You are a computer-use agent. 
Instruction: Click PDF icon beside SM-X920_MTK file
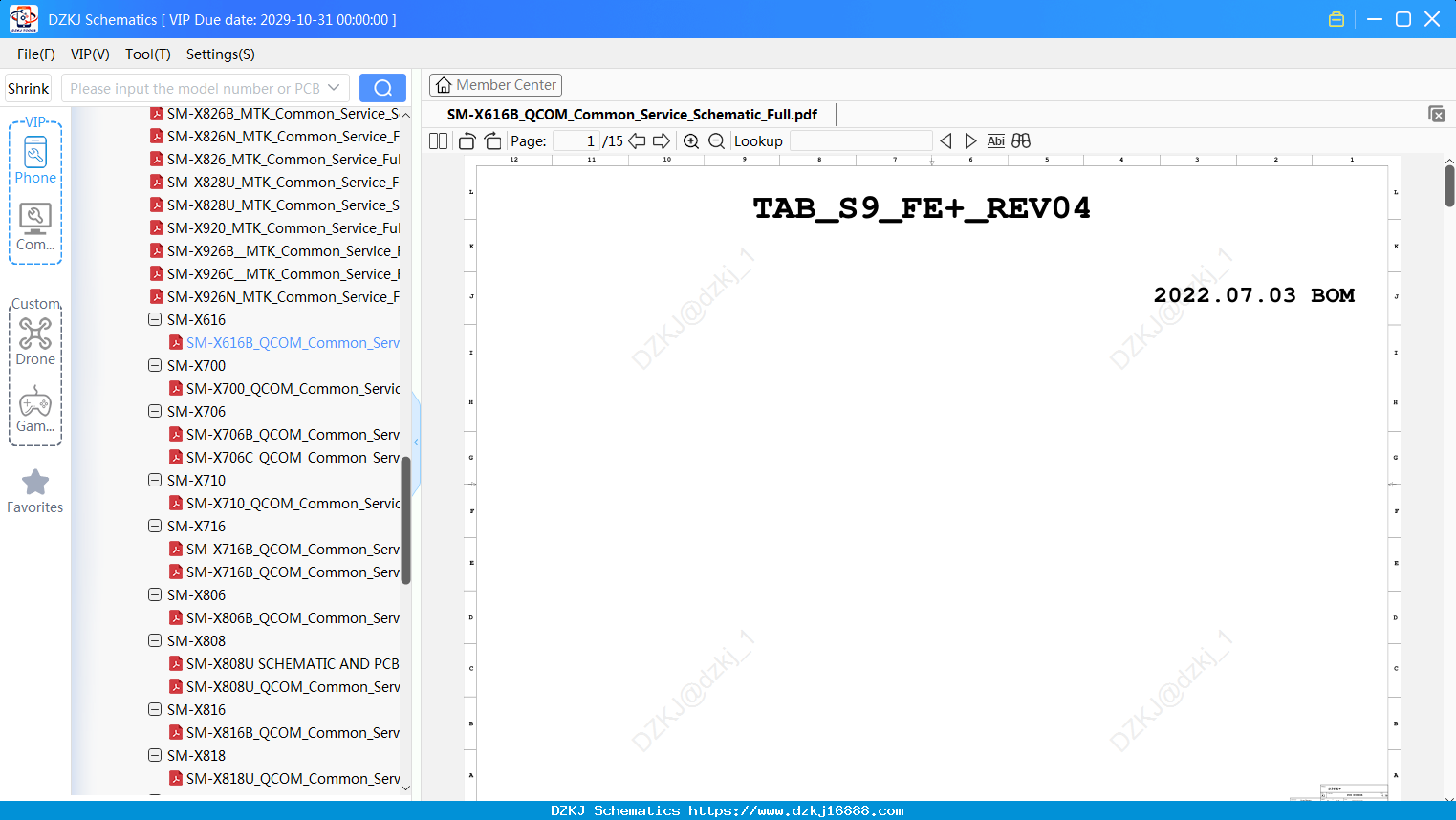[x=157, y=228]
